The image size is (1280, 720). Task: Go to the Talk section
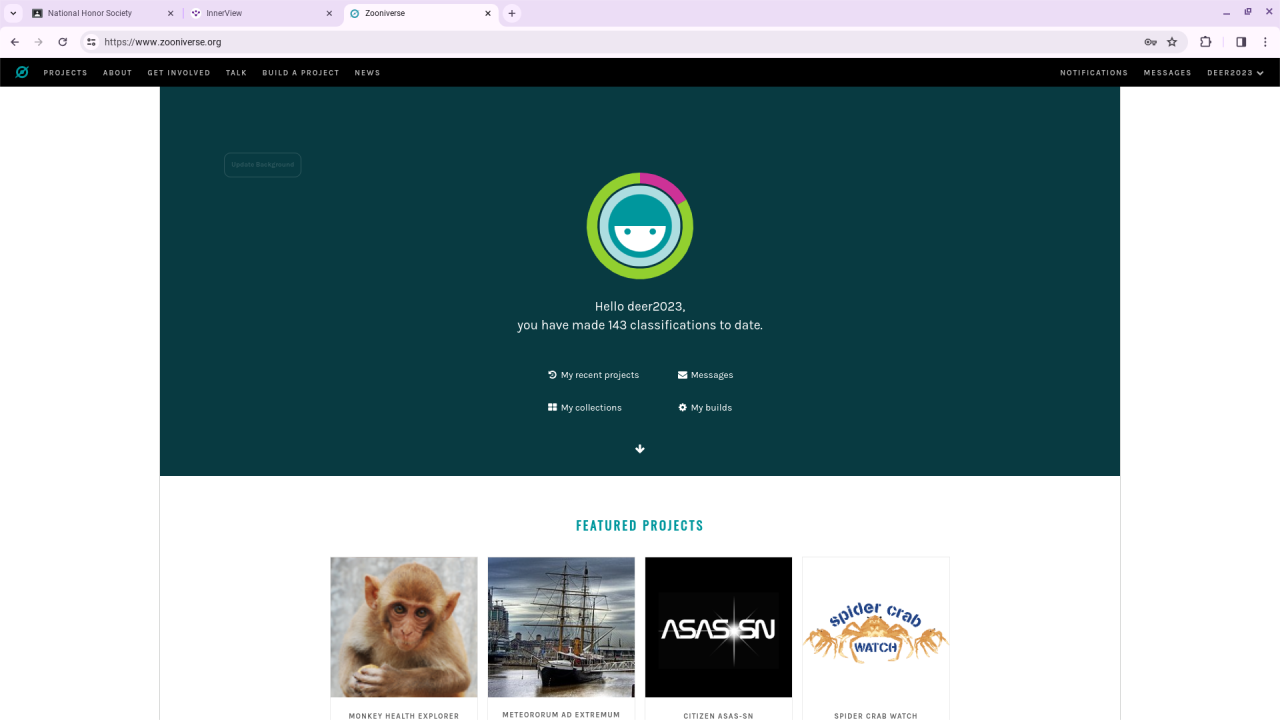coord(236,73)
